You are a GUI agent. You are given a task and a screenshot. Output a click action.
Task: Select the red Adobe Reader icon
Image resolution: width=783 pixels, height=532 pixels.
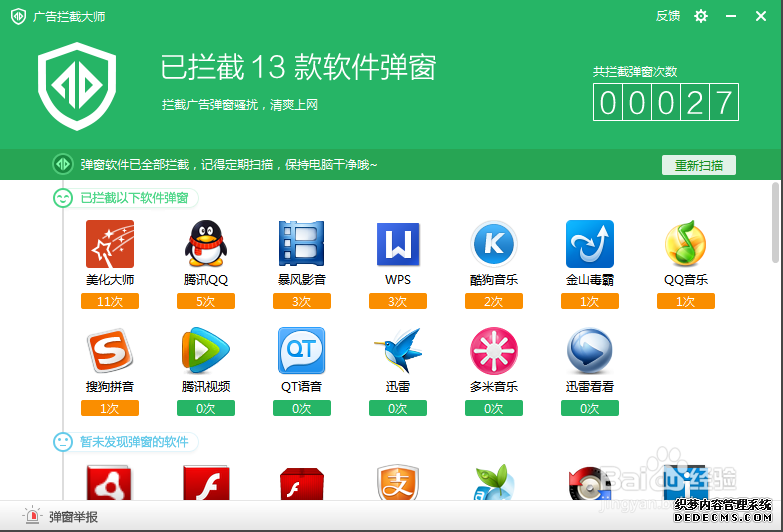click(109, 482)
